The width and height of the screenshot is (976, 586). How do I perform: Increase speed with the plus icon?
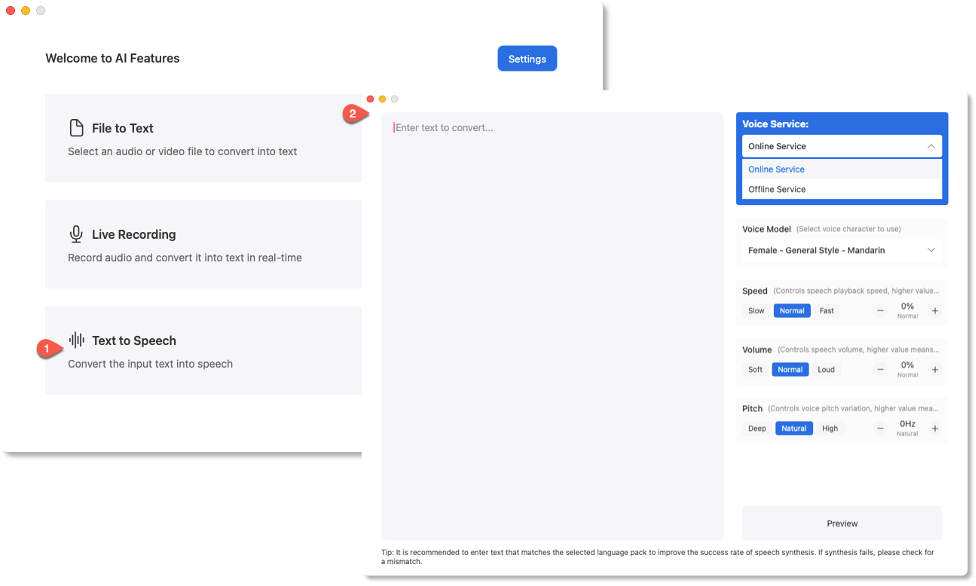935,311
